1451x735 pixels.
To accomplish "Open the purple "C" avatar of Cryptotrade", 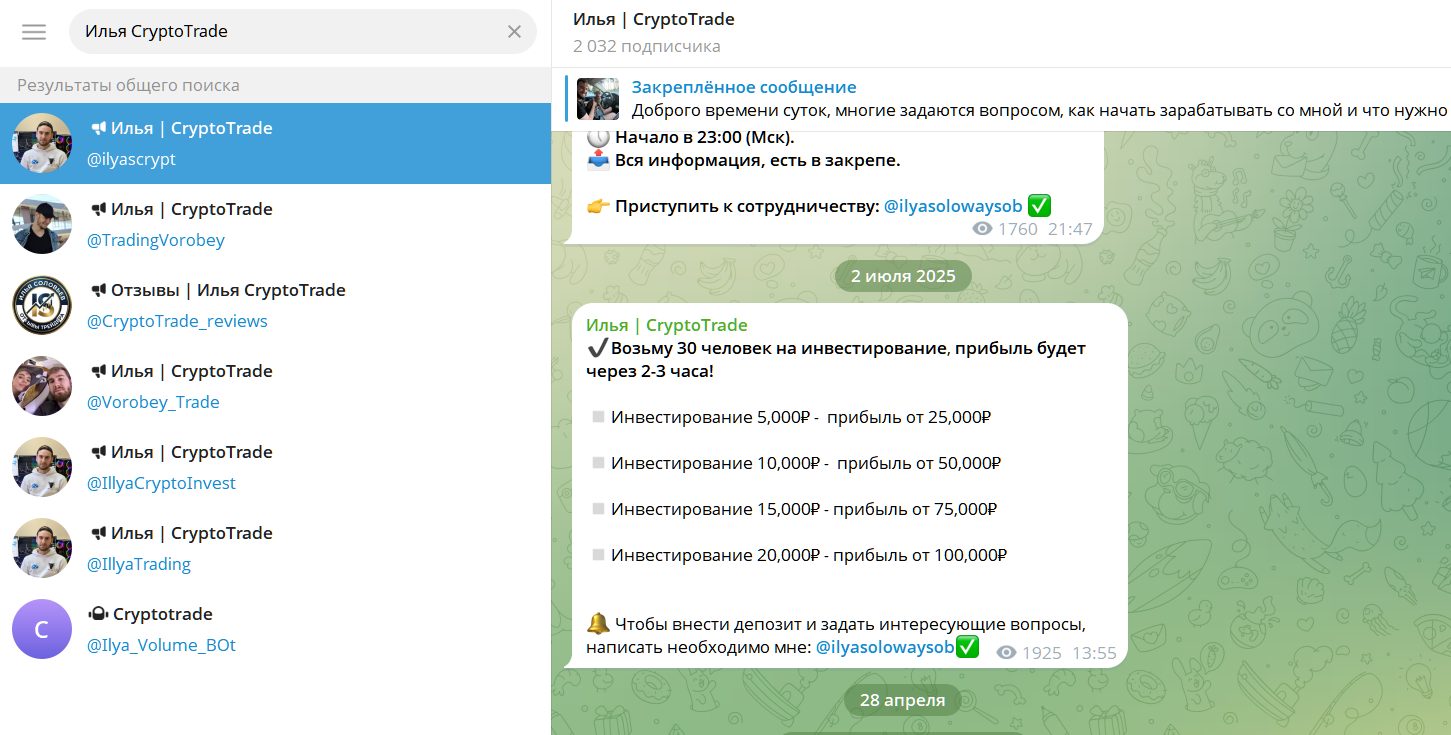I will (x=42, y=630).
